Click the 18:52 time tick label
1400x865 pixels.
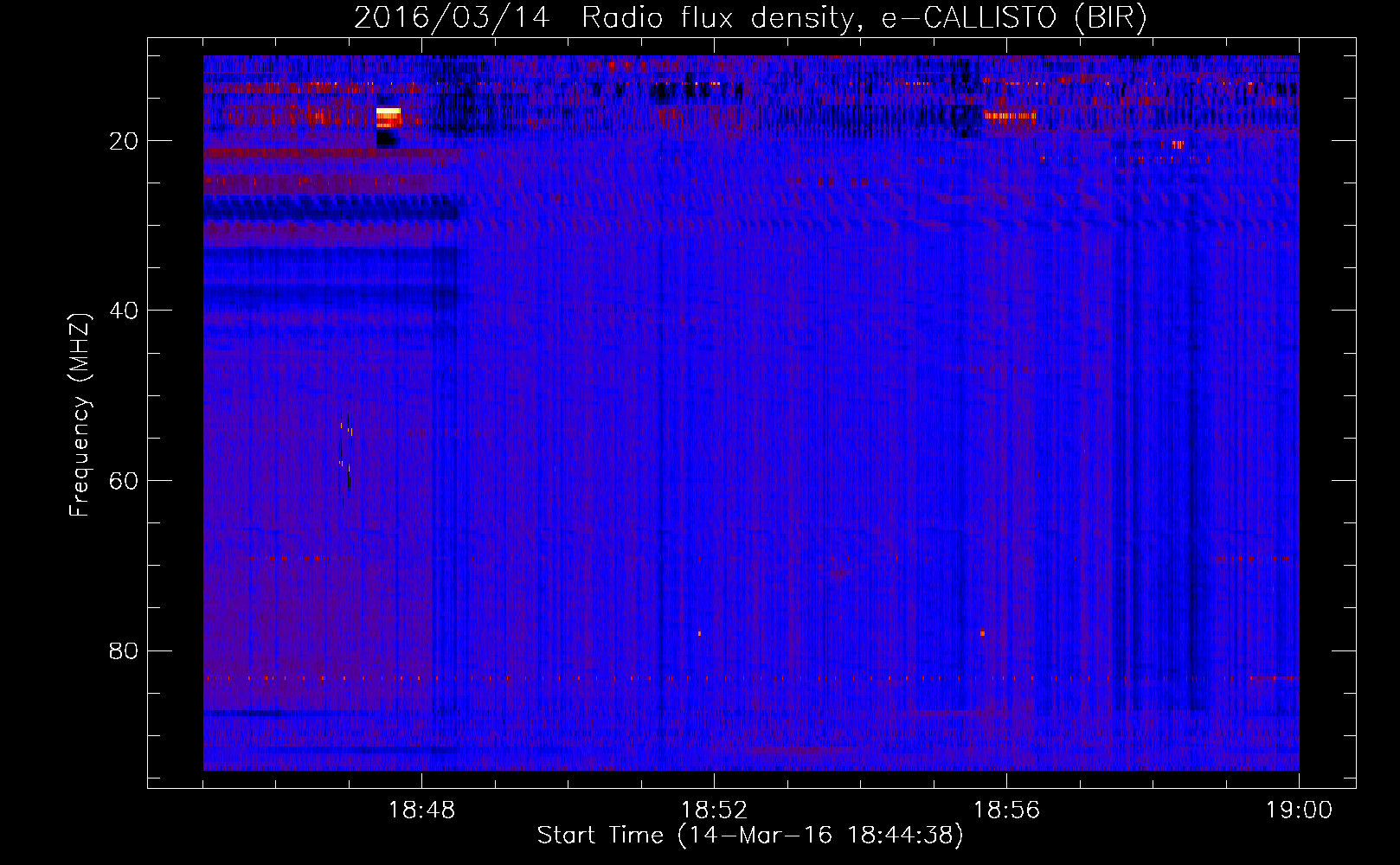coord(714,811)
